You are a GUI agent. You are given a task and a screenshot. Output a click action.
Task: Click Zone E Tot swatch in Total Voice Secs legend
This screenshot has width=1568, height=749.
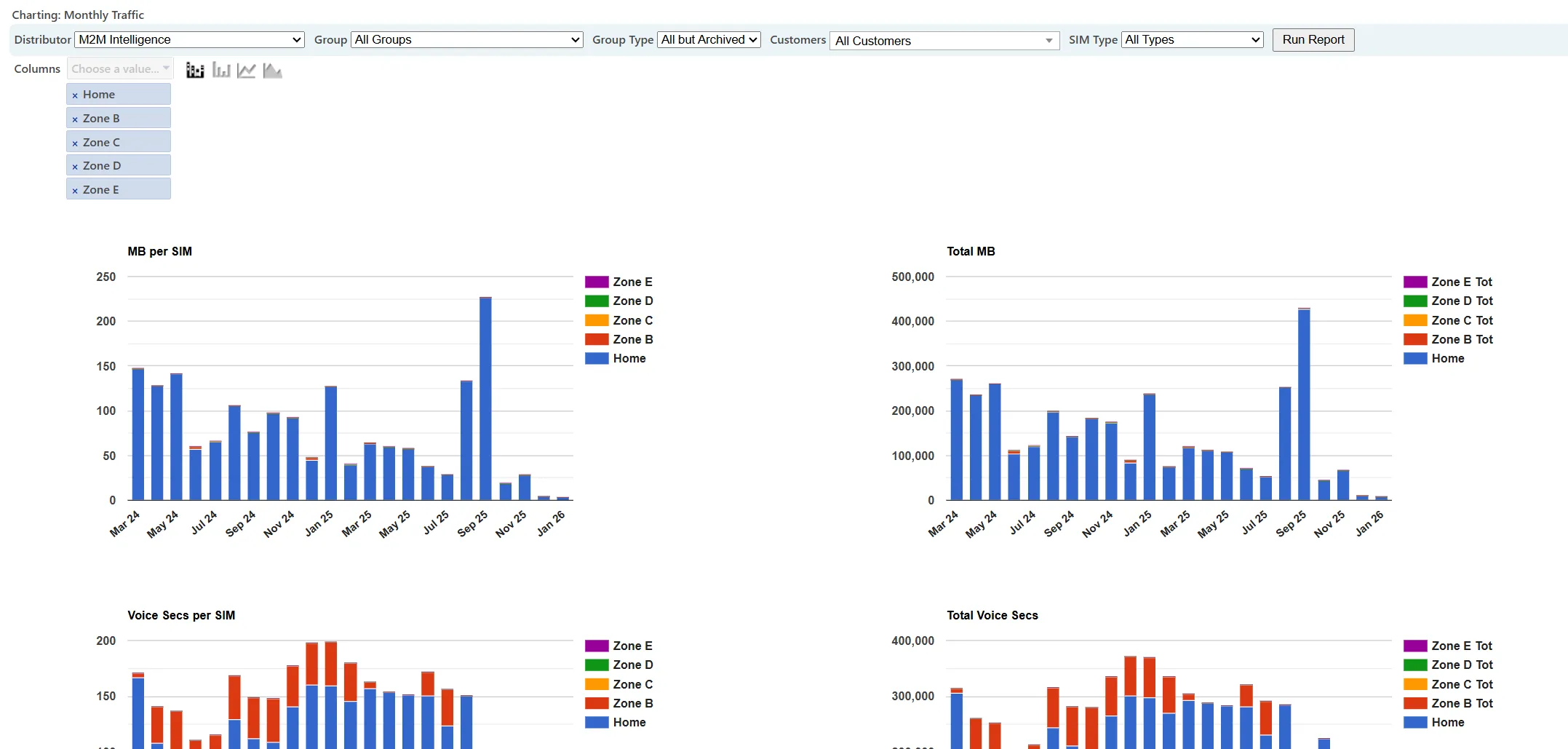[1415, 646]
